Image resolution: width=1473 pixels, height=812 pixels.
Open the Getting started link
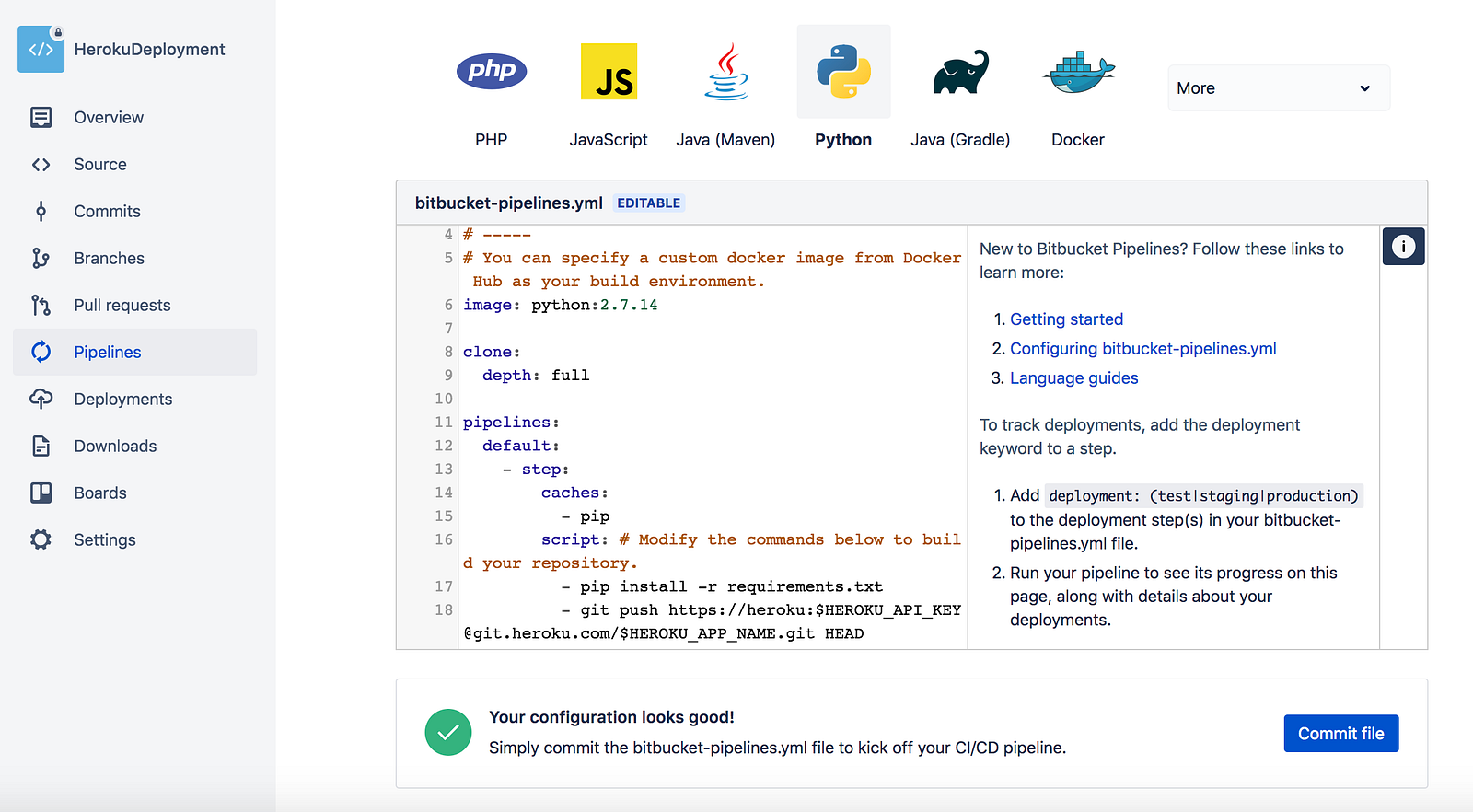(x=1066, y=319)
